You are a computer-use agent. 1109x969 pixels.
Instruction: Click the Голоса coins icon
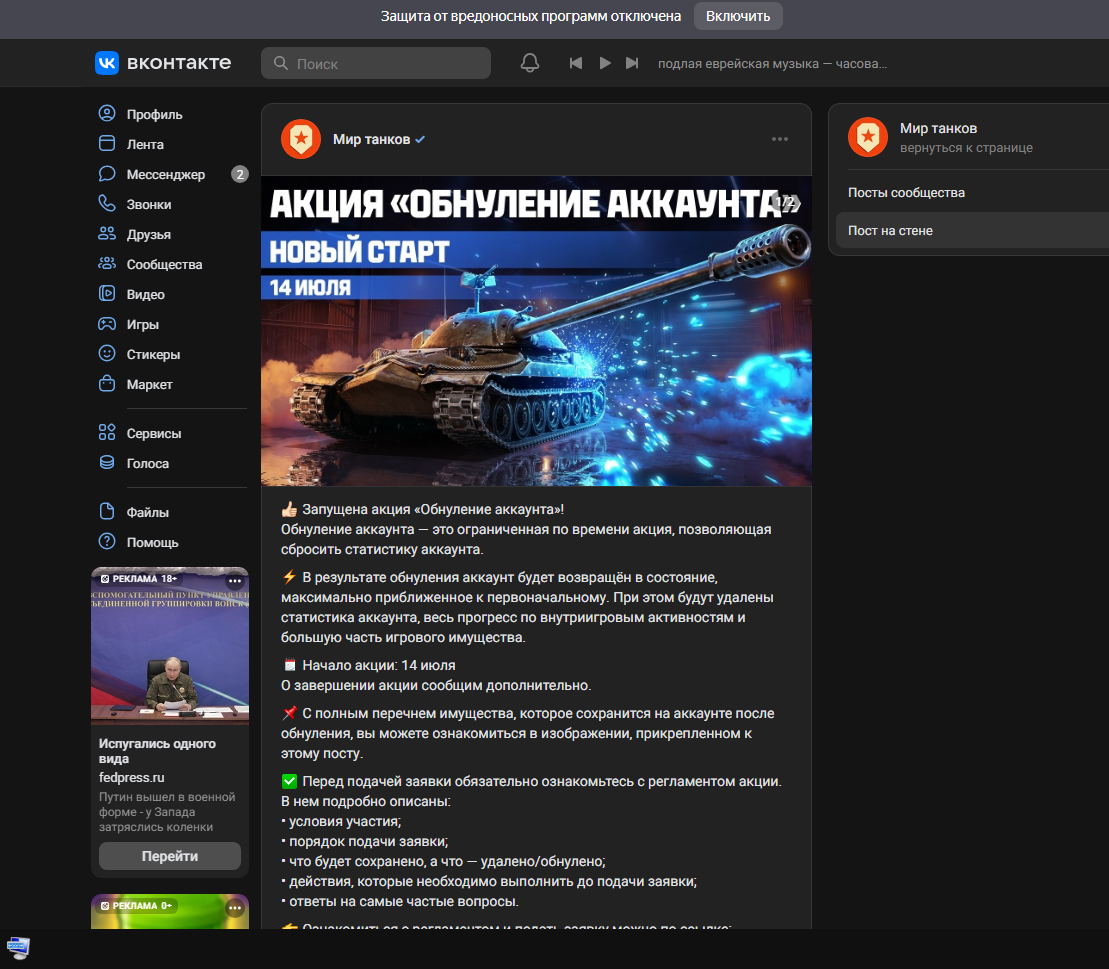pos(107,463)
